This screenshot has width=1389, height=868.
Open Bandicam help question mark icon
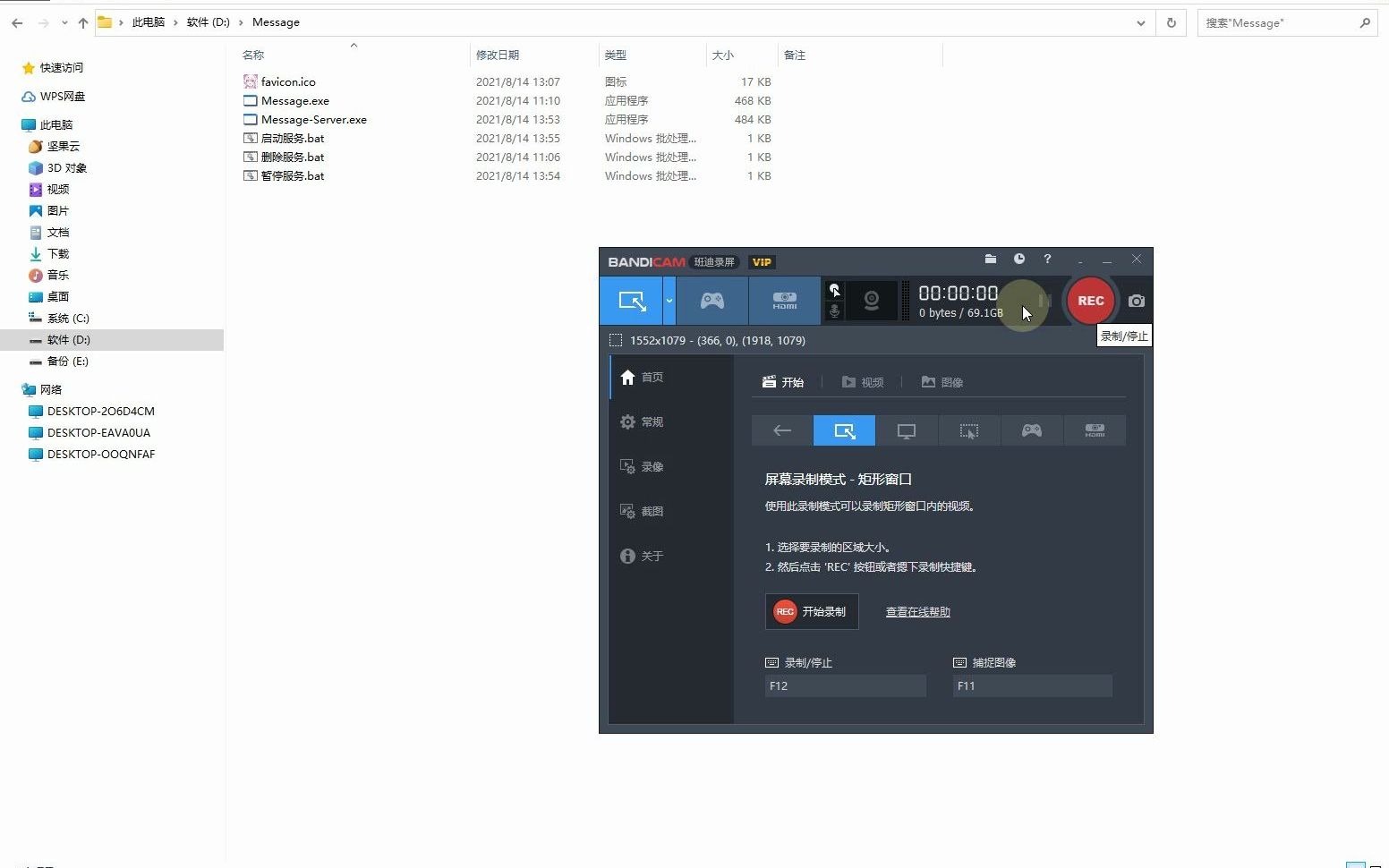coord(1047,259)
